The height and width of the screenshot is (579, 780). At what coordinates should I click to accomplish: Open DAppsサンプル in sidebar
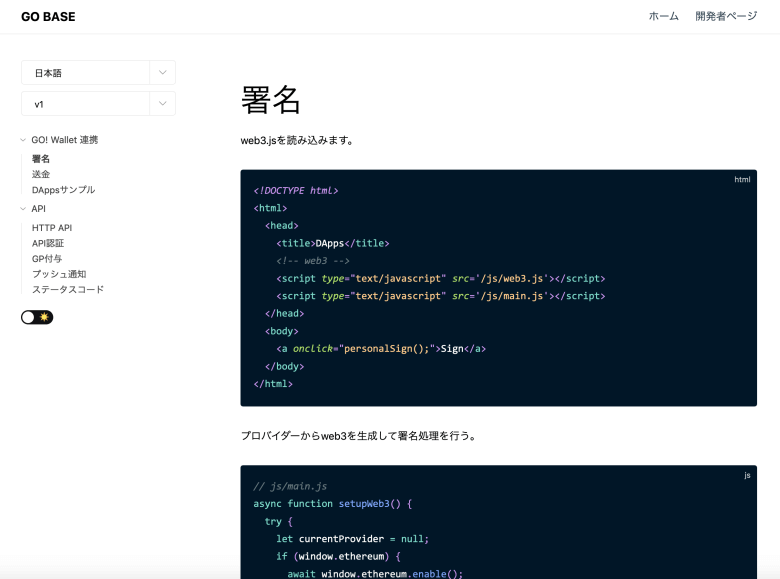(63, 190)
